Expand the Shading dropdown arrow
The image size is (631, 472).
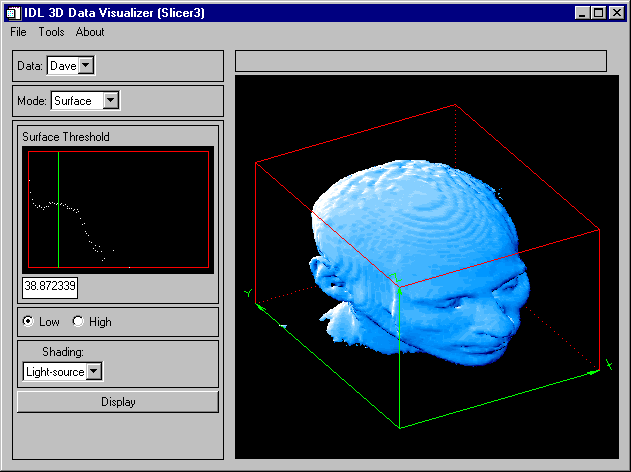[x=94, y=371]
